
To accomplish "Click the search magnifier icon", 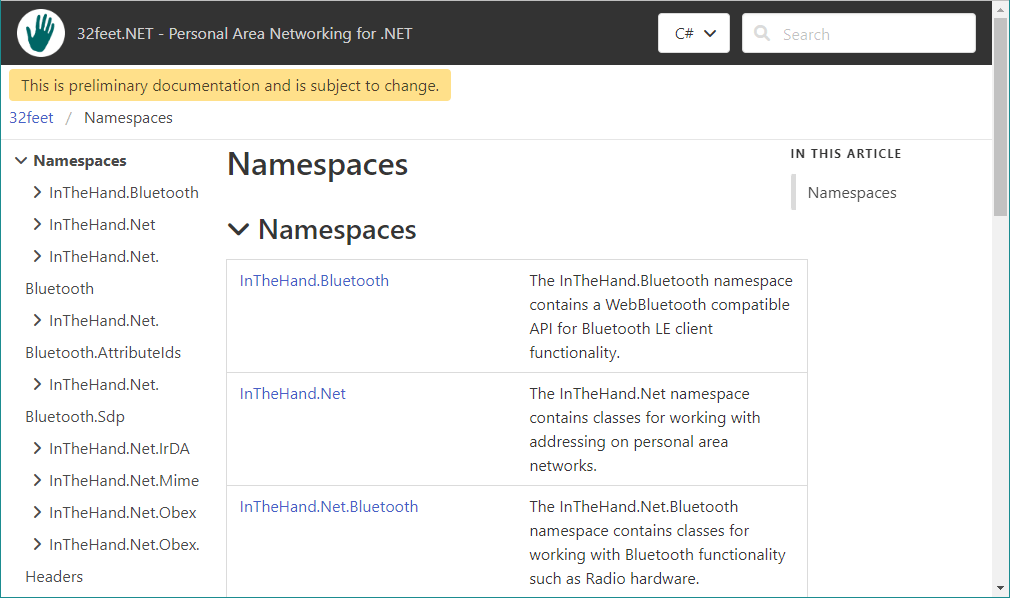I will (761, 33).
